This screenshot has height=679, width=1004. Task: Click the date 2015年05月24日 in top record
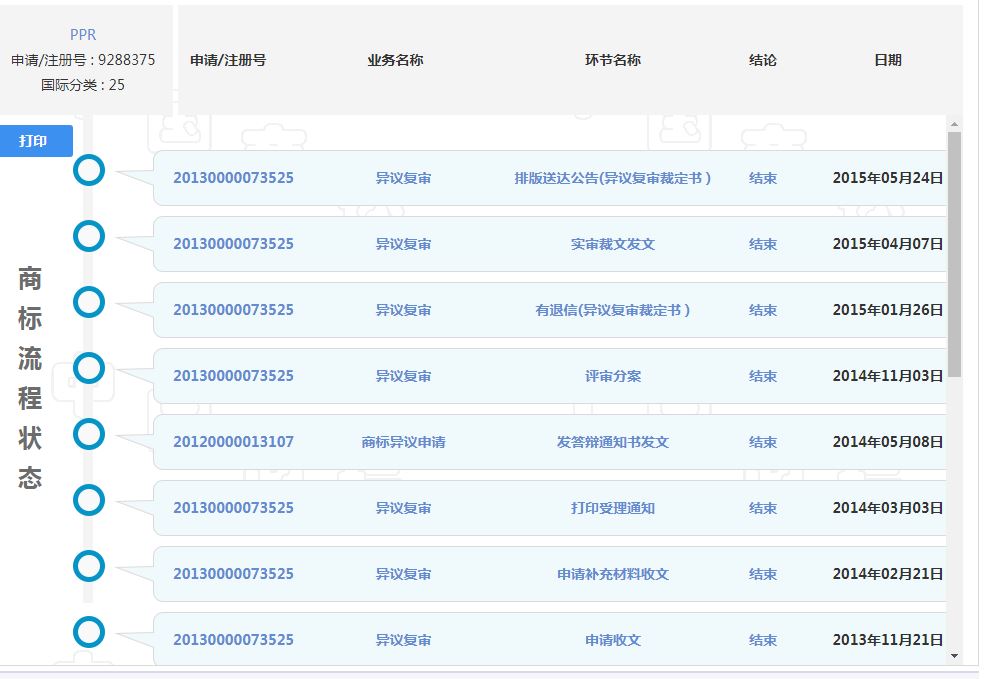tap(887, 178)
